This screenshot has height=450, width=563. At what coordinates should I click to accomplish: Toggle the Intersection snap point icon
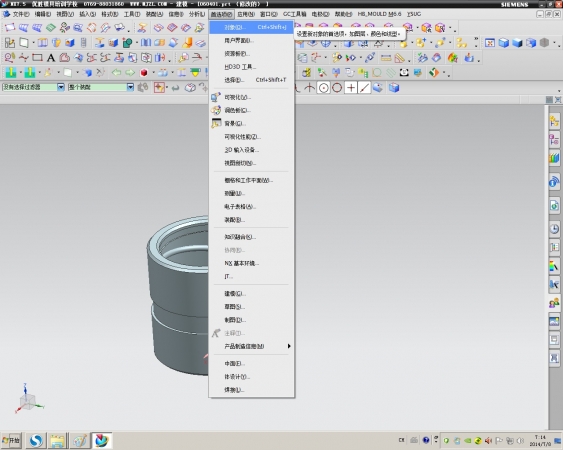[x=310, y=88]
